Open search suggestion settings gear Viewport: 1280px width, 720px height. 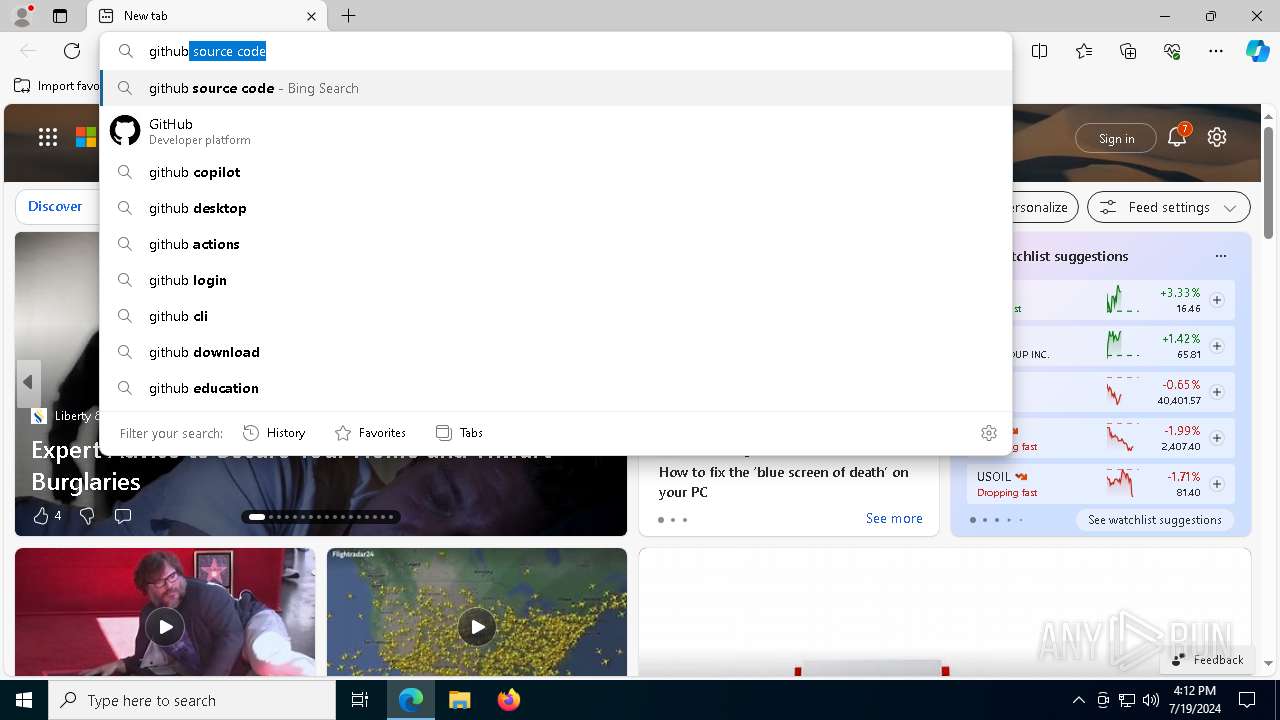(989, 433)
